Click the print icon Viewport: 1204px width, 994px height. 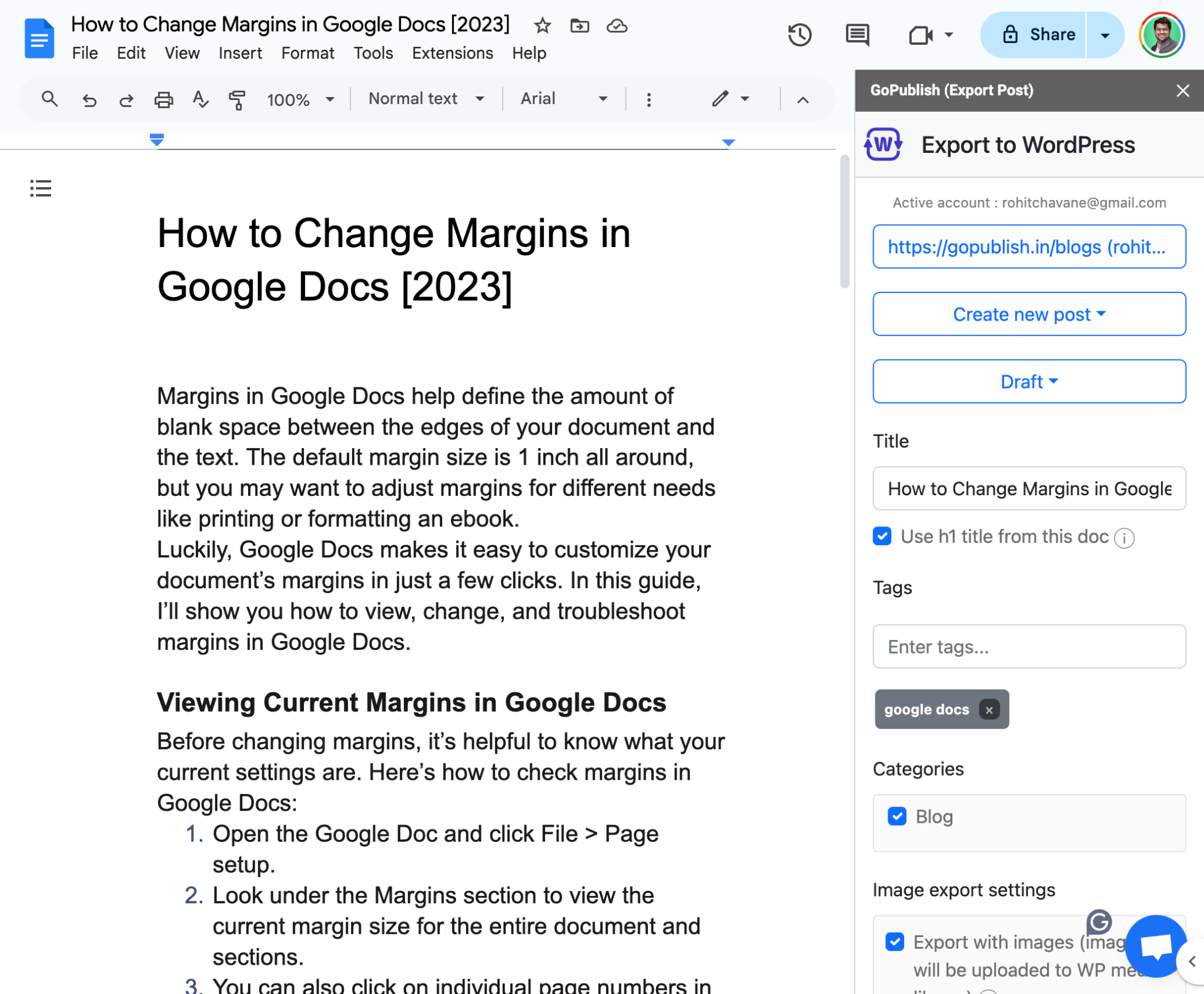point(164,99)
